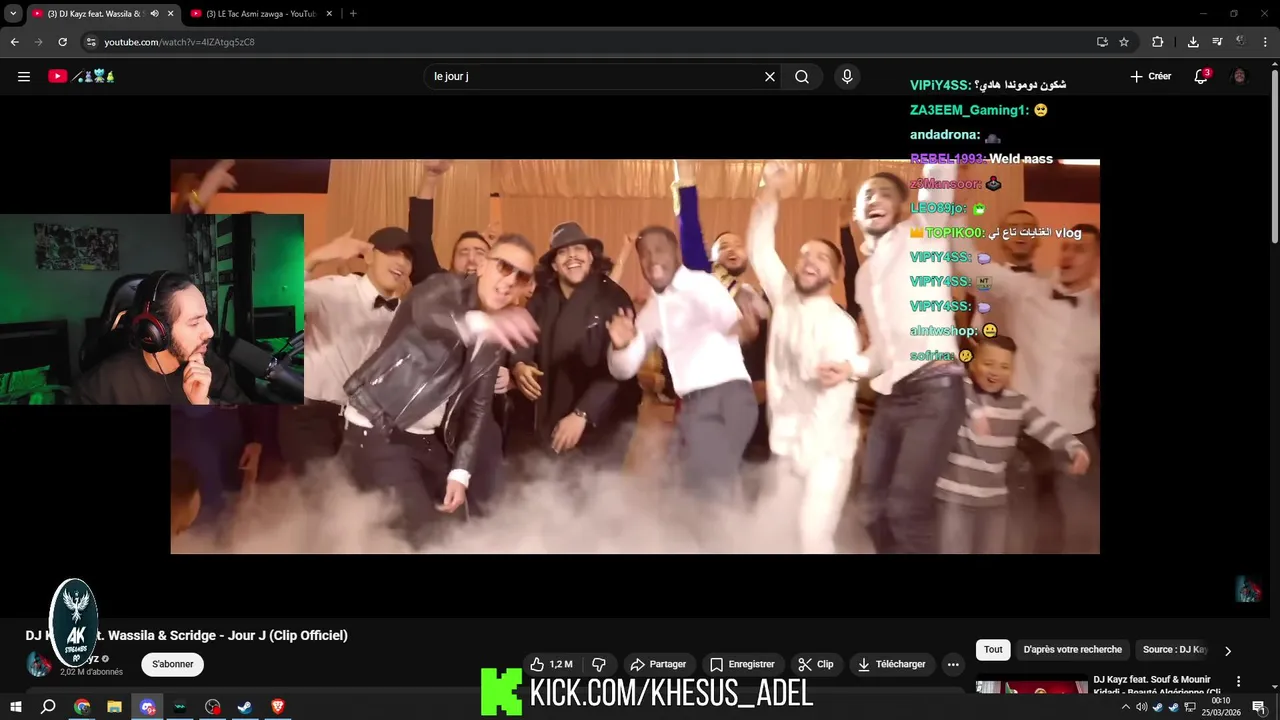The width and height of the screenshot is (1280, 720).
Task: Open YouTube notifications bell
Action: [x=1202, y=76]
